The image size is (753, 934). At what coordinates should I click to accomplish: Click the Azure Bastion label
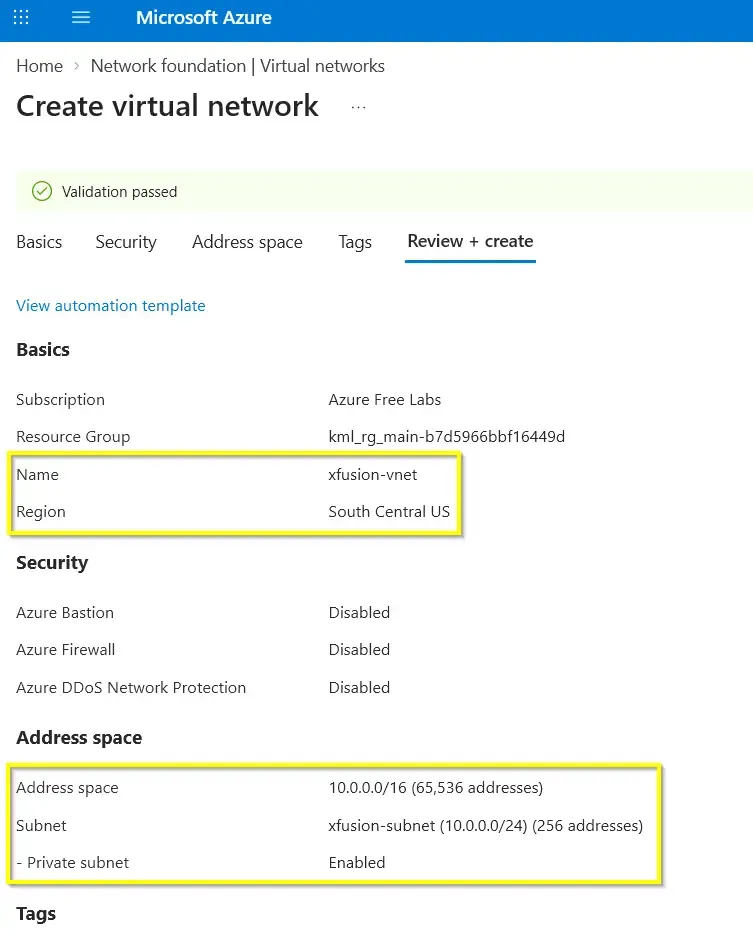[65, 612]
